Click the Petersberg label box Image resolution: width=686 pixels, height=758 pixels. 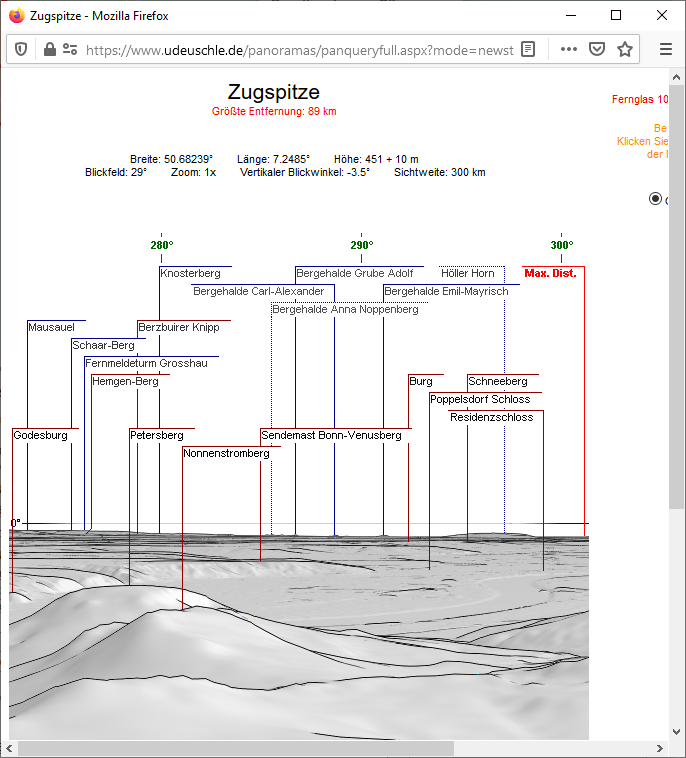tap(157, 435)
